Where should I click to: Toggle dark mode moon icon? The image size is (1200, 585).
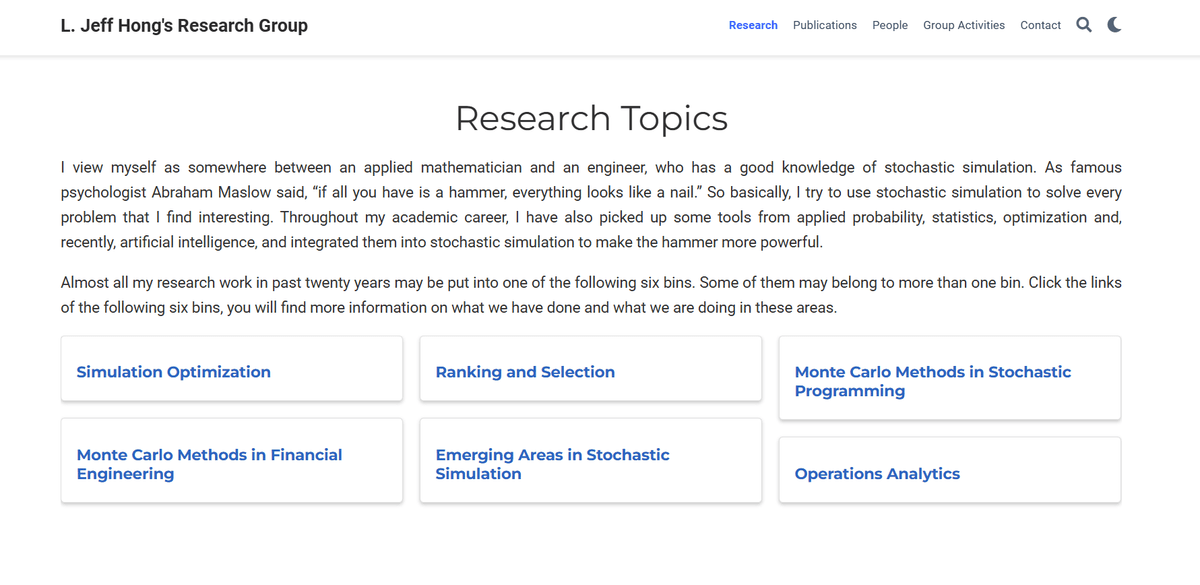(1115, 25)
